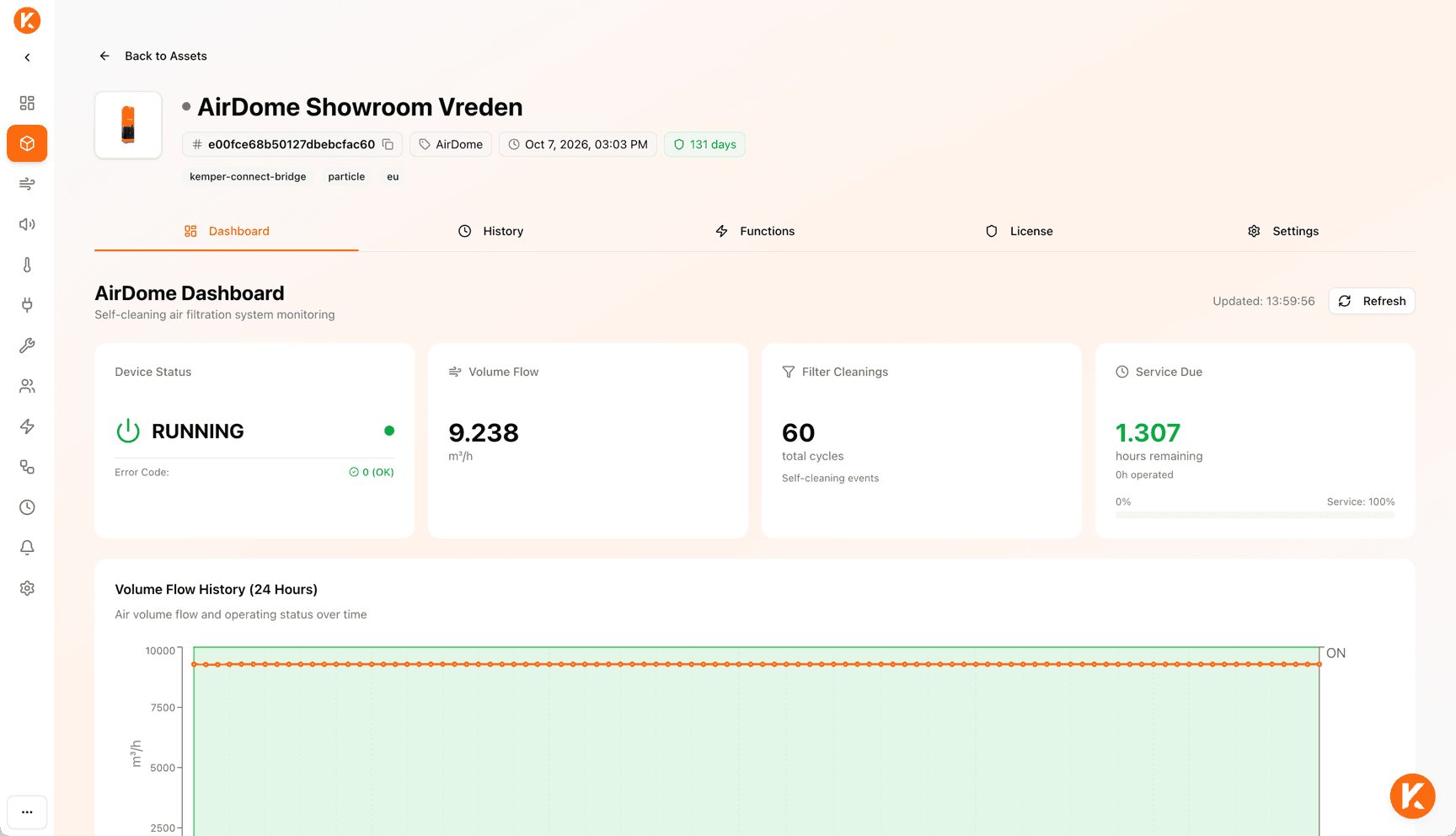Screen dimensions: 1456x836
Task: Click the Service: 100% label
Action: pyautogui.click(x=1361, y=501)
